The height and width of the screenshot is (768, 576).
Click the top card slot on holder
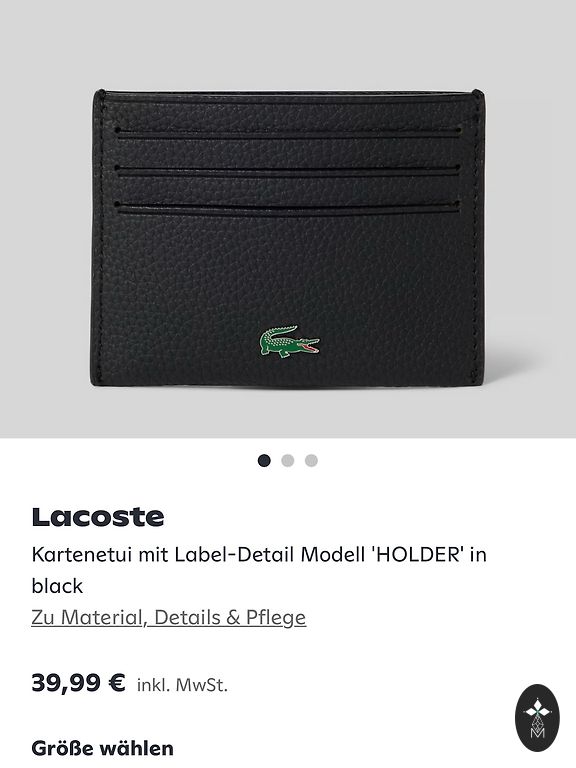[288, 132]
